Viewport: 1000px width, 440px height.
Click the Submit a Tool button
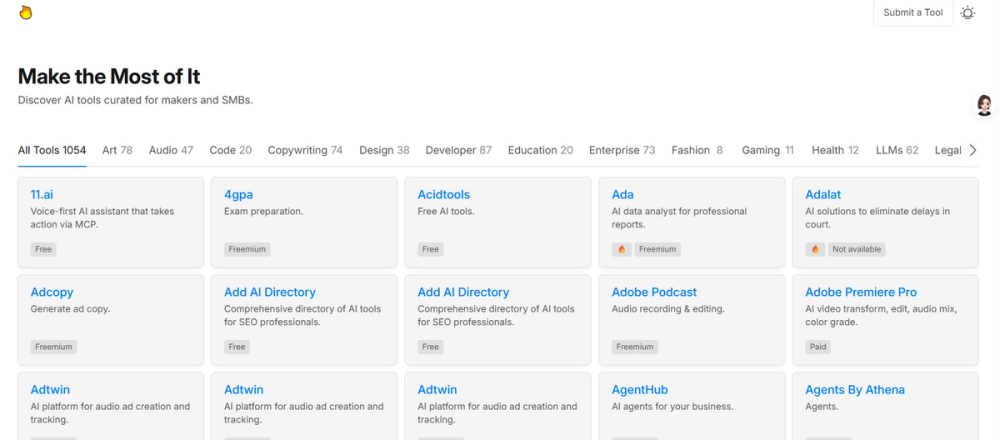(913, 13)
